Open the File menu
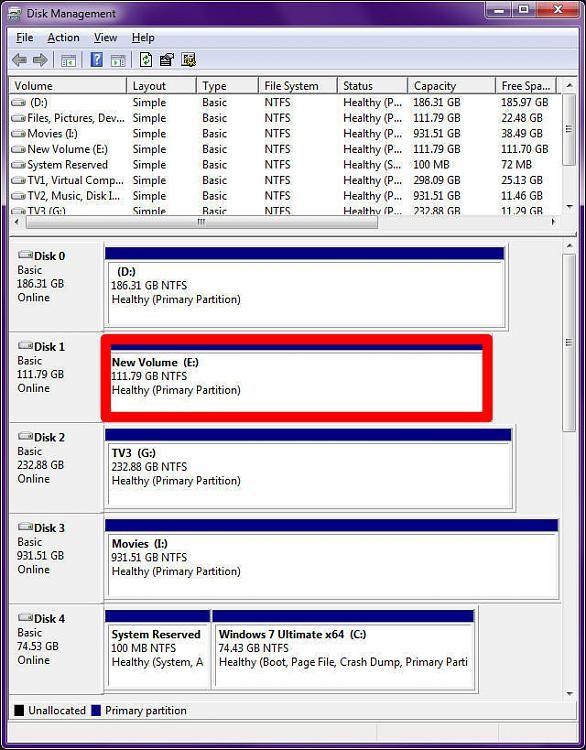The height and width of the screenshot is (750, 586). (24, 37)
